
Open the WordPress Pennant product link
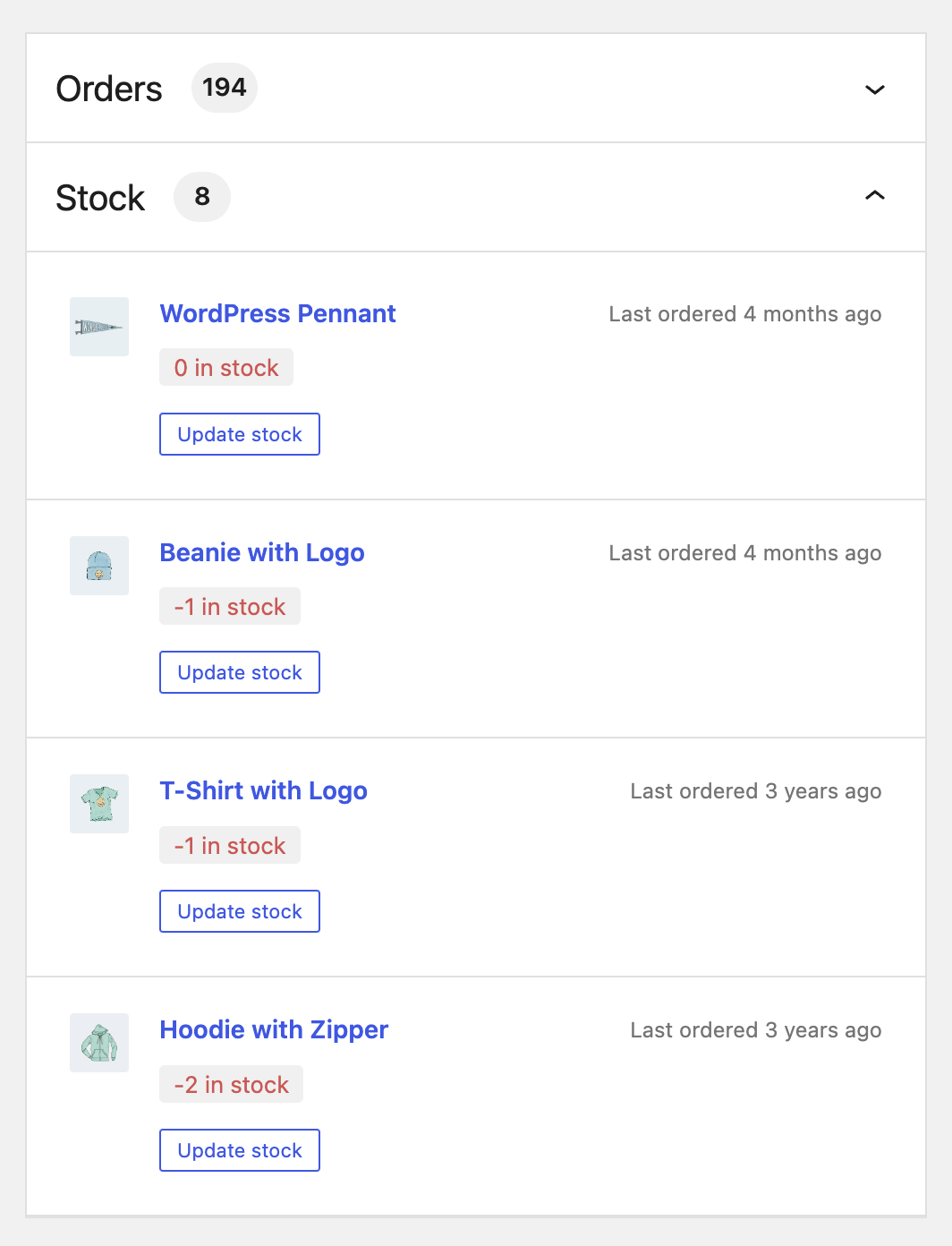[x=277, y=314]
